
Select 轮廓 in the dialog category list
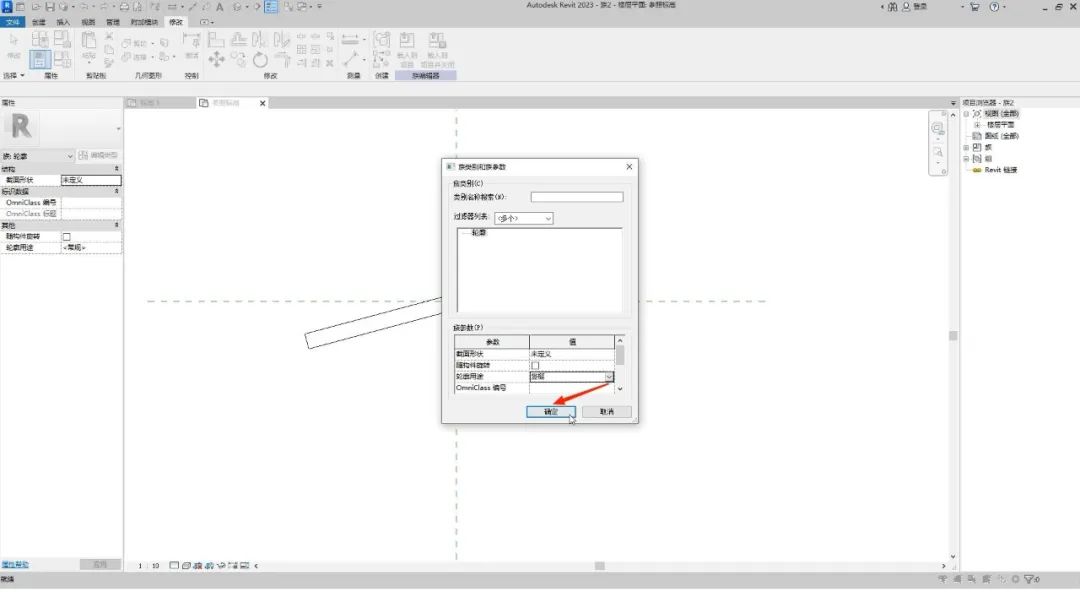coord(479,233)
